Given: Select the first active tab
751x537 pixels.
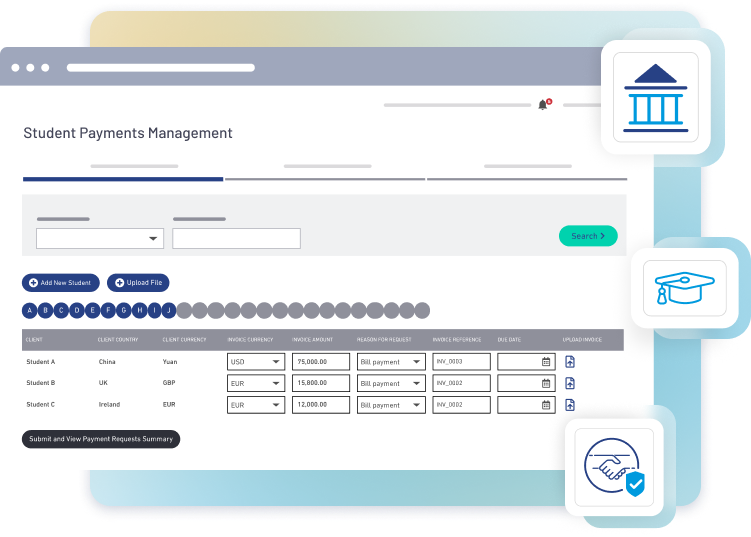Looking at the screenshot, I should [123, 172].
